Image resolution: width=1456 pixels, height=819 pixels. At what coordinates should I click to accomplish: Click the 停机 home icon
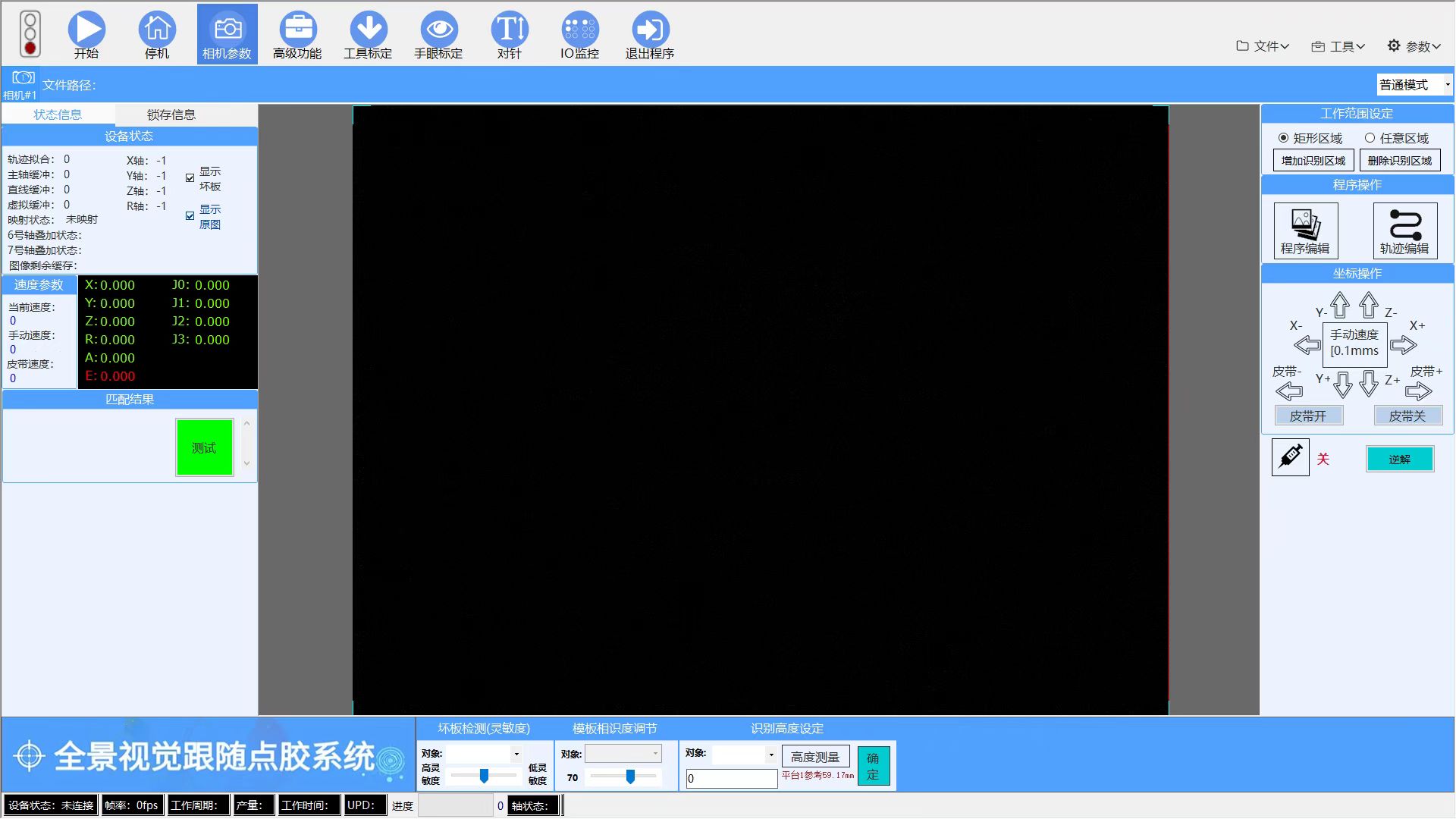click(x=157, y=30)
